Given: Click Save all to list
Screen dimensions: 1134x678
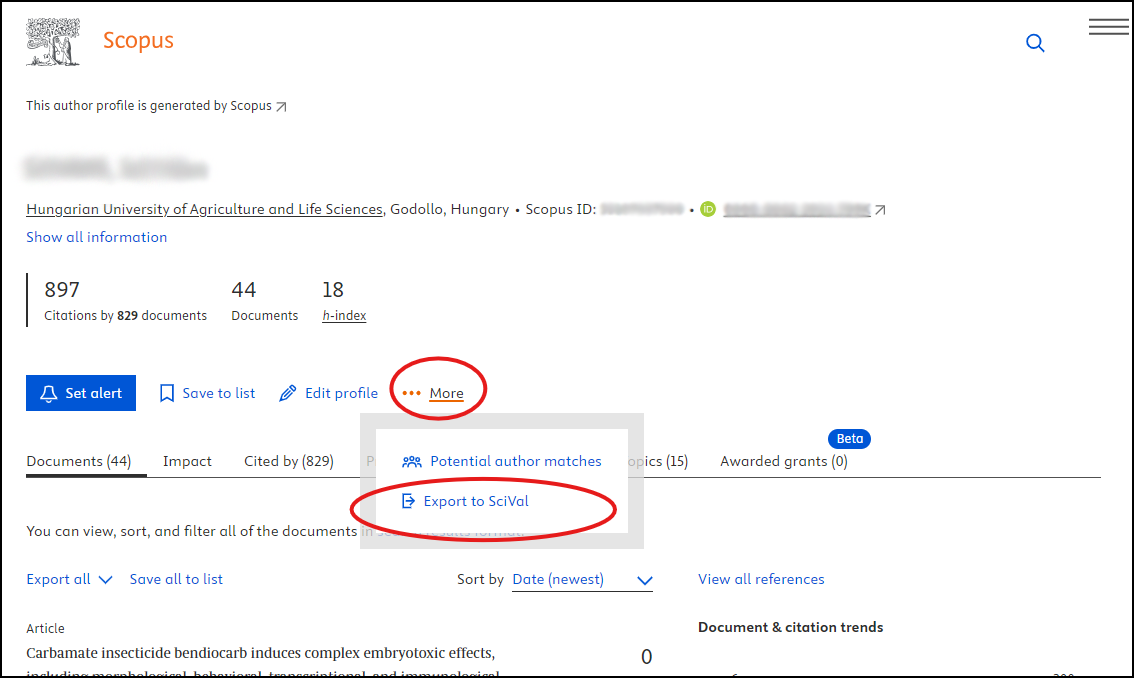Looking at the screenshot, I should (x=176, y=580).
